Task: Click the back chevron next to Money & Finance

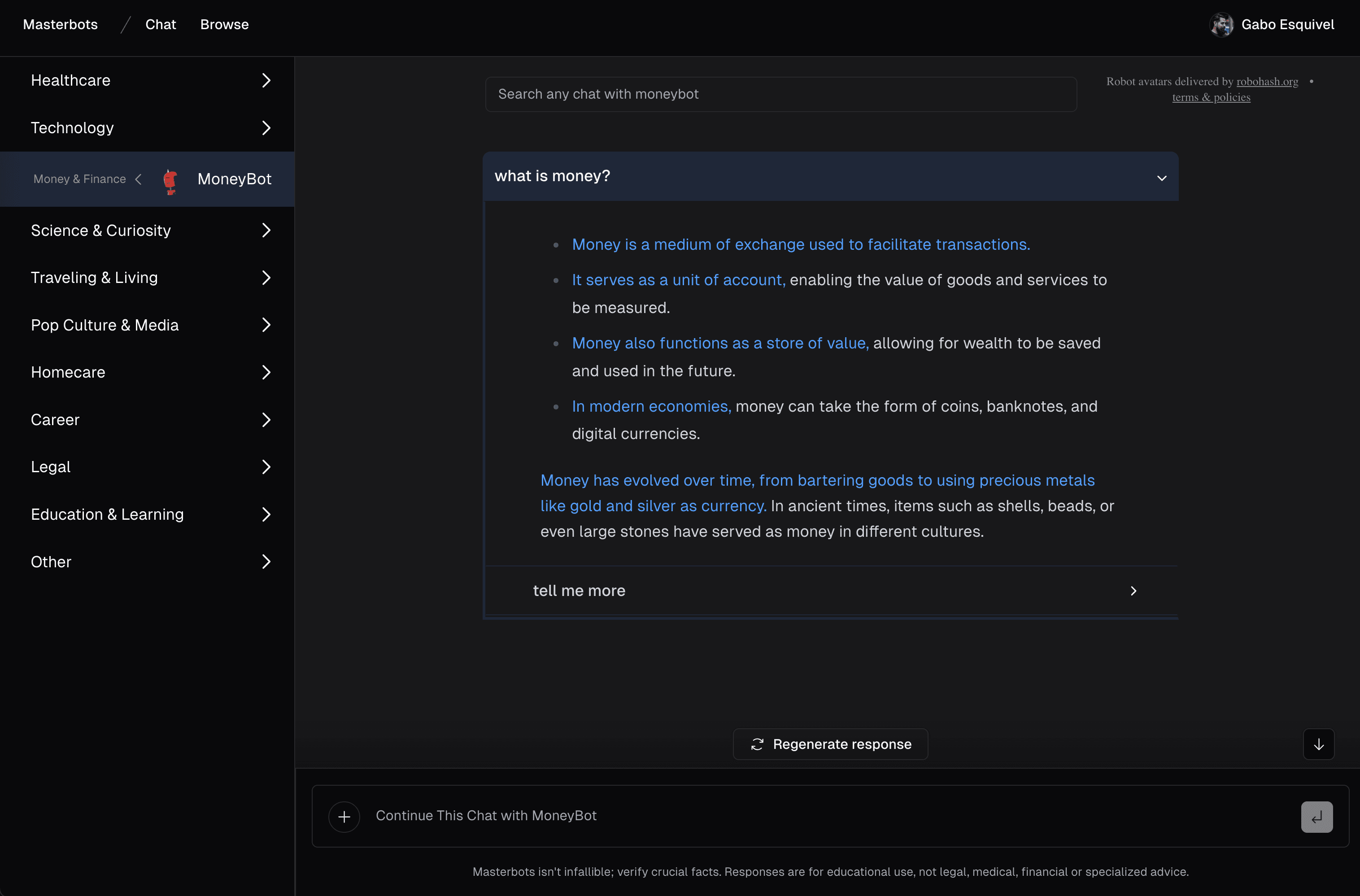Action: pos(138,179)
